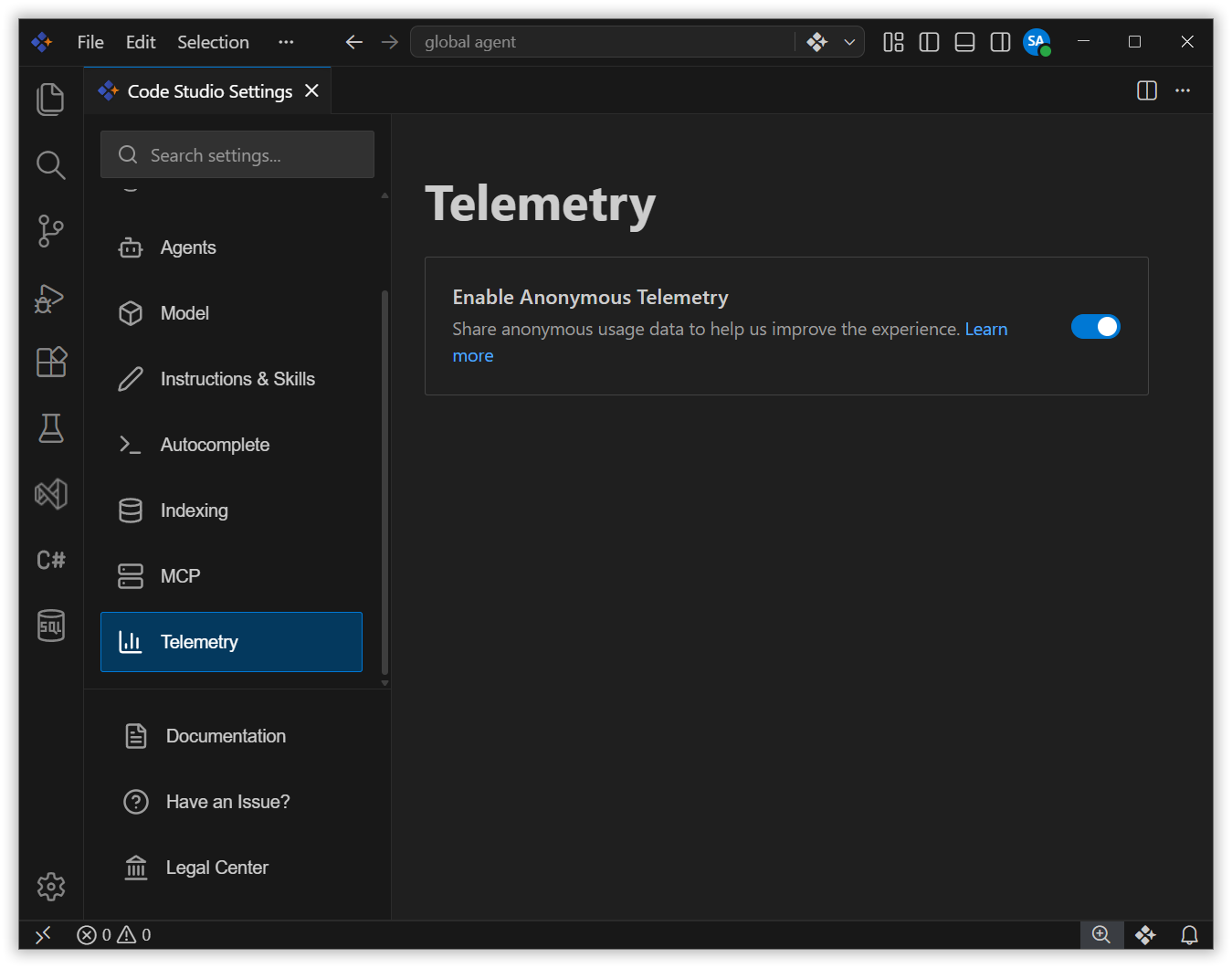Open the Edit menu
The height and width of the screenshot is (968, 1232).
pos(141,42)
